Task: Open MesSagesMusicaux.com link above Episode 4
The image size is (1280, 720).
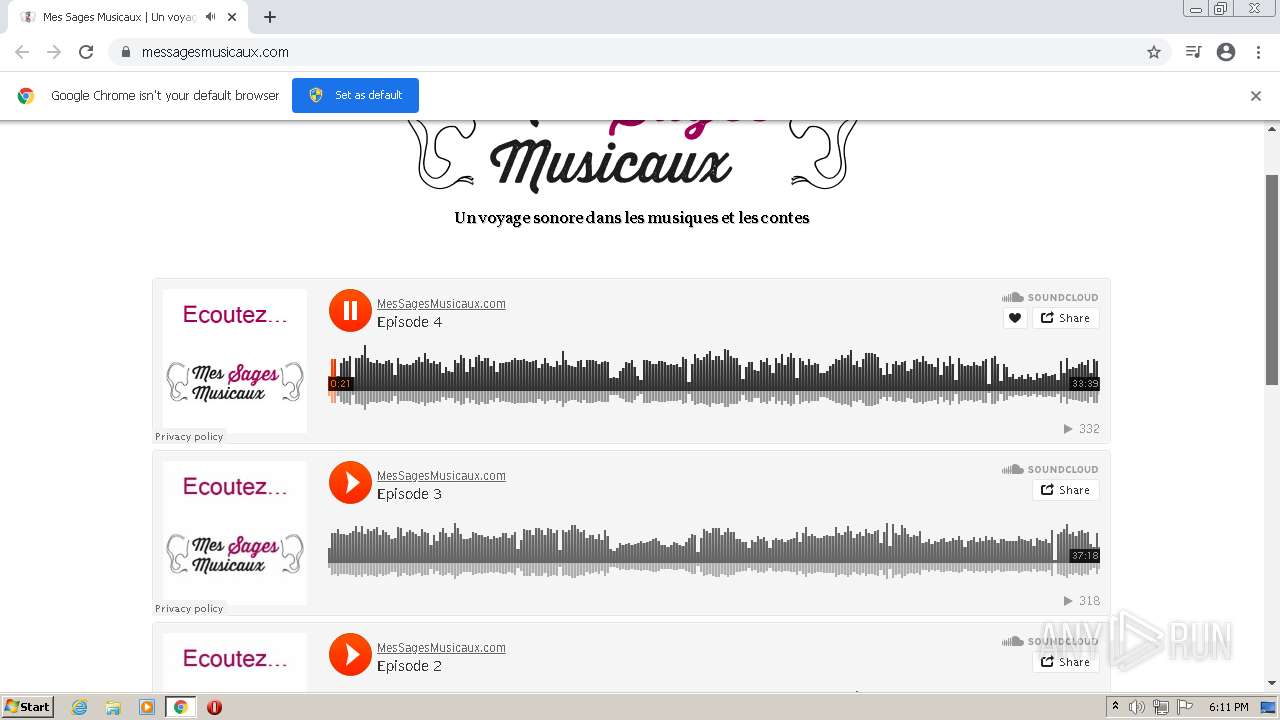Action: 441,304
